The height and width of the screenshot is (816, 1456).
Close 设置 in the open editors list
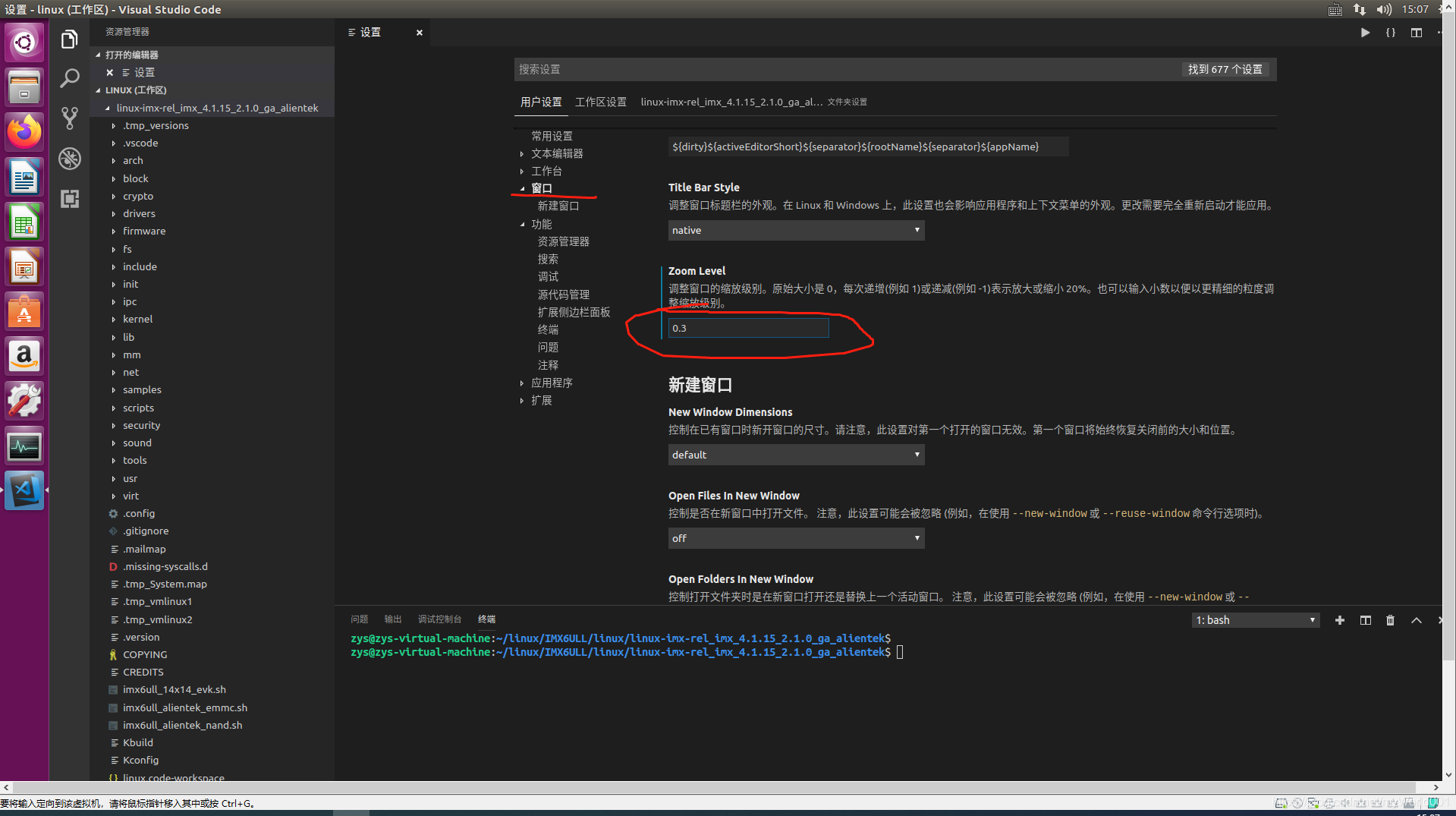pyautogui.click(x=109, y=72)
